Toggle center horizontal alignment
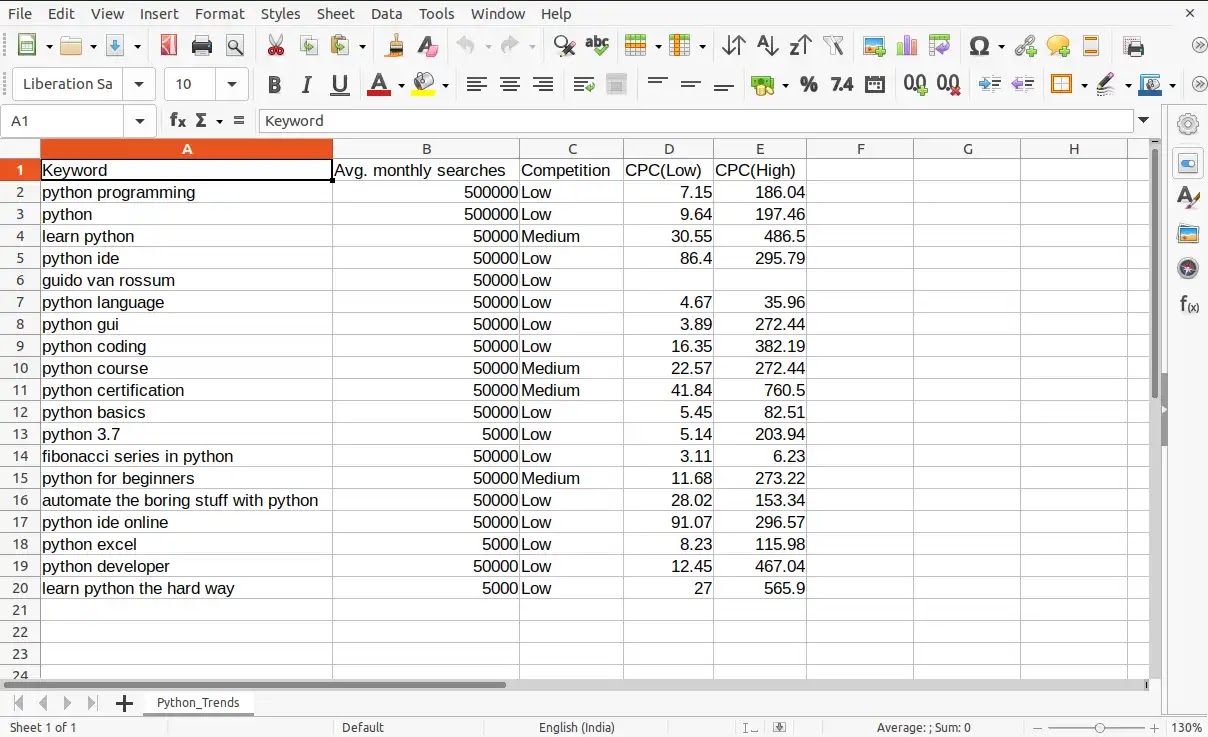This screenshot has width=1208, height=737. tap(510, 85)
